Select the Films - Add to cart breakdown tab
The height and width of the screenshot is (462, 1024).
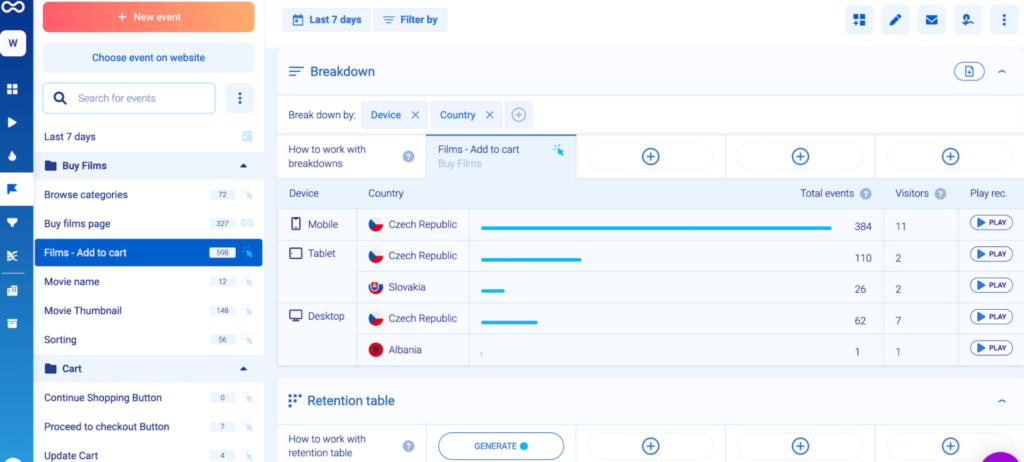coord(501,156)
